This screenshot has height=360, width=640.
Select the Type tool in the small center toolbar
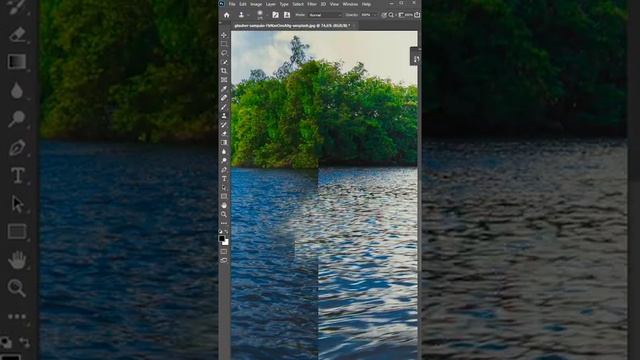click(224, 178)
